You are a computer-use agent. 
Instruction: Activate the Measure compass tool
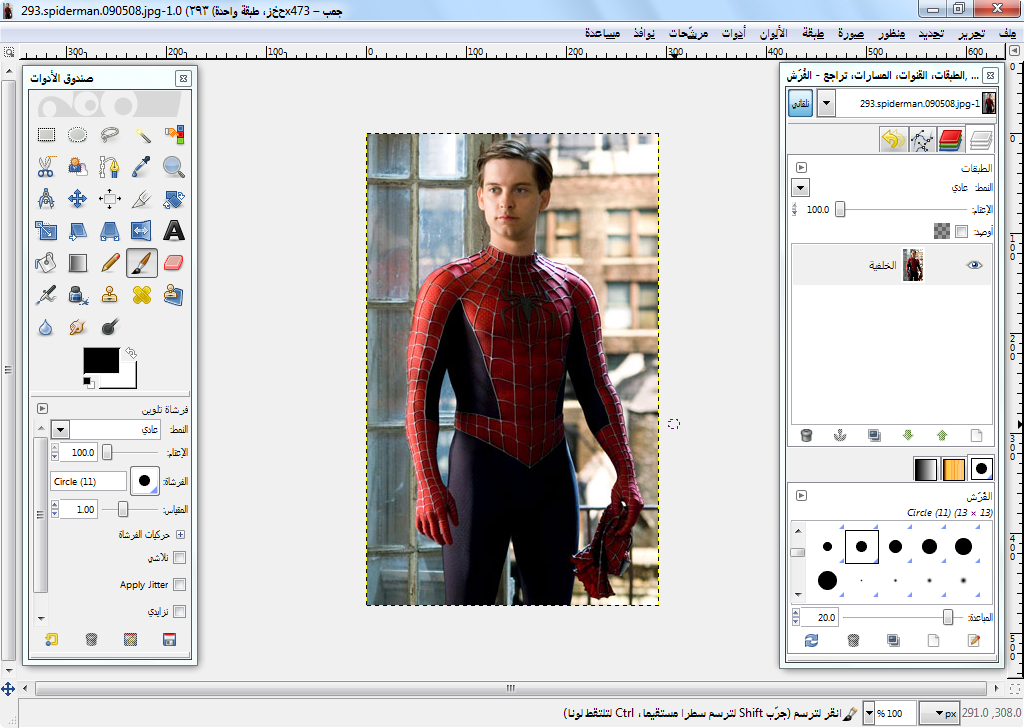[46, 198]
